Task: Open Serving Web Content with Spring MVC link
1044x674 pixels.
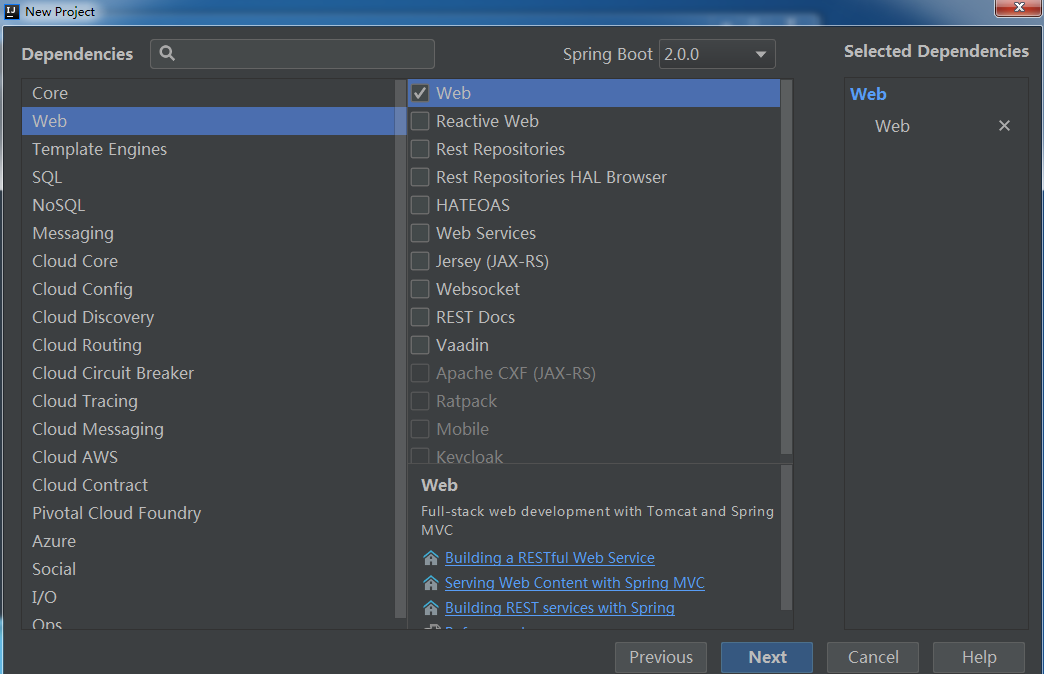Action: click(x=575, y=583)
